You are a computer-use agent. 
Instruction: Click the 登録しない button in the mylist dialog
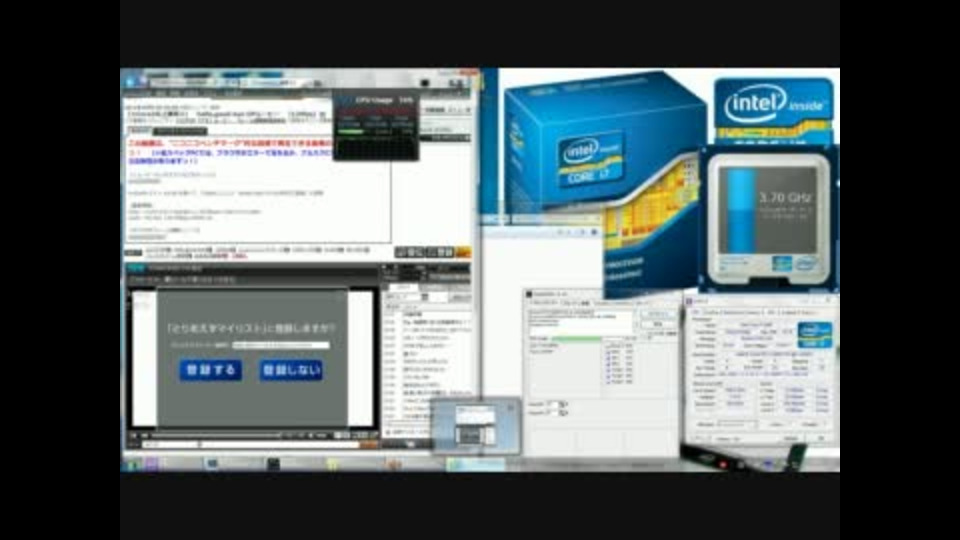(x=291, y=370)
